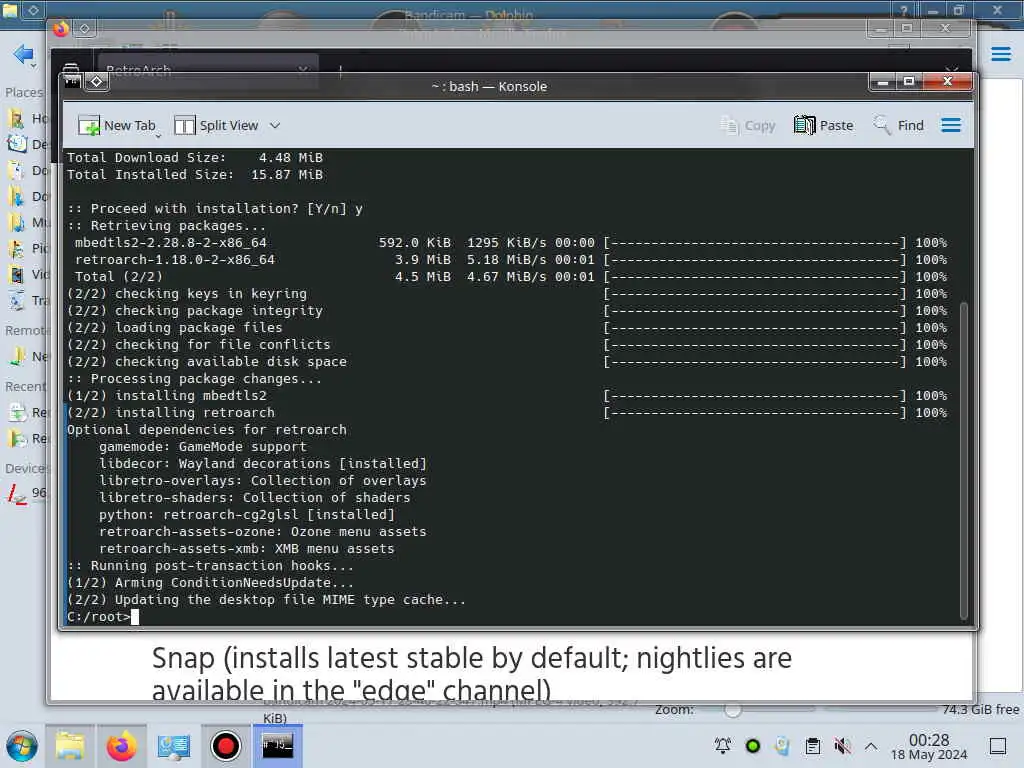Click the Copy toolbar button
The image size is (1024, 768).
(747, 125)
